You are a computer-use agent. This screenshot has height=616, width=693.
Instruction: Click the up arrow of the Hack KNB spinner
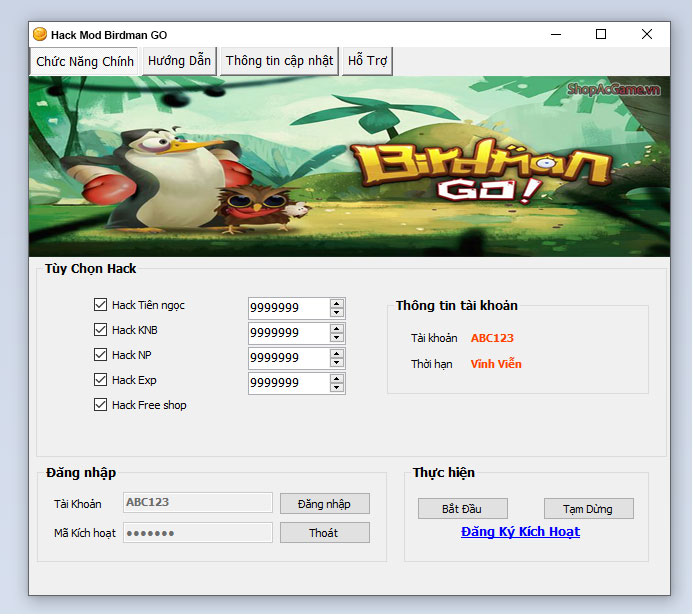[336, 329]
